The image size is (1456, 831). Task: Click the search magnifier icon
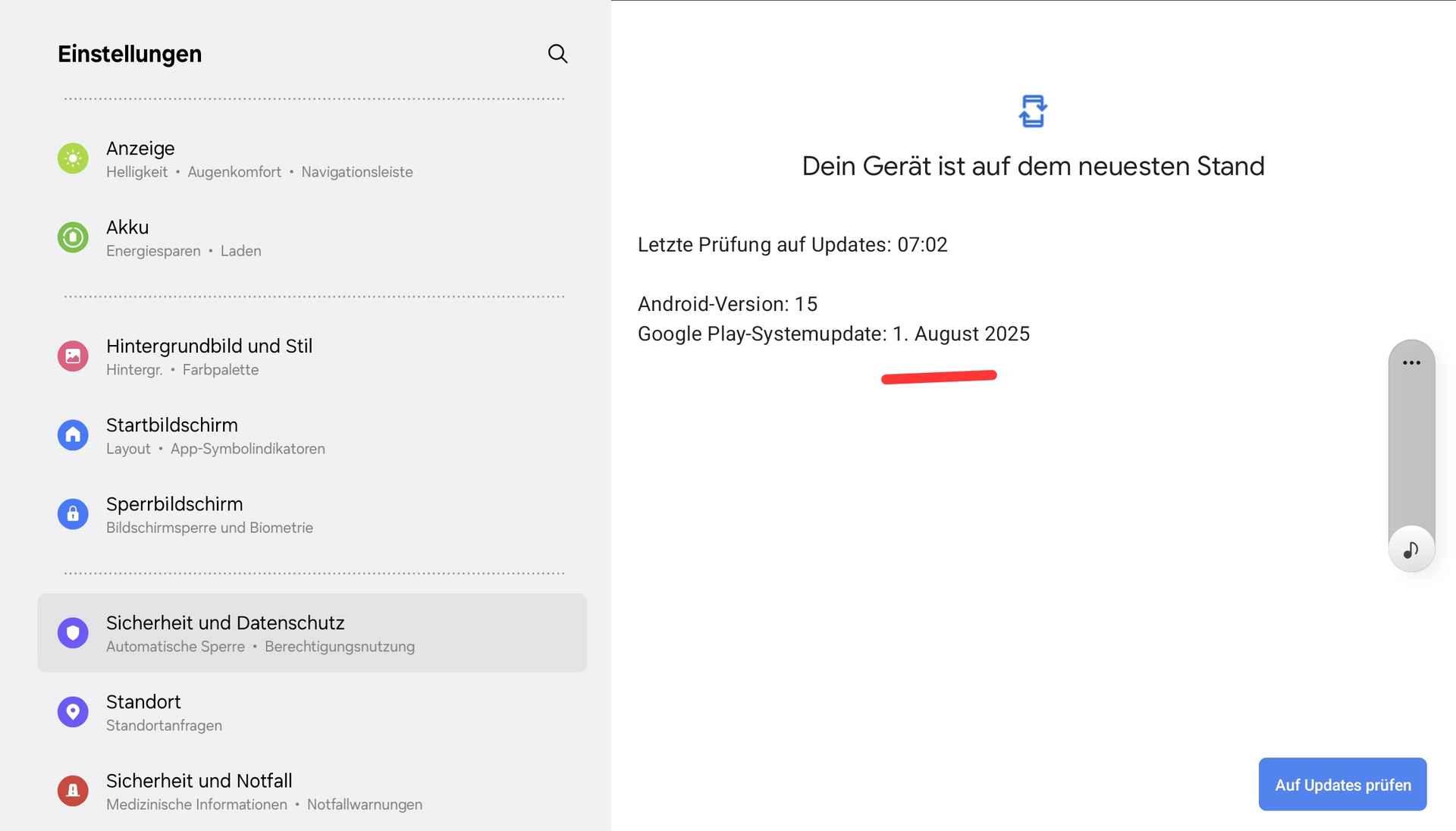pyautogui.click(x=557, y=54)
